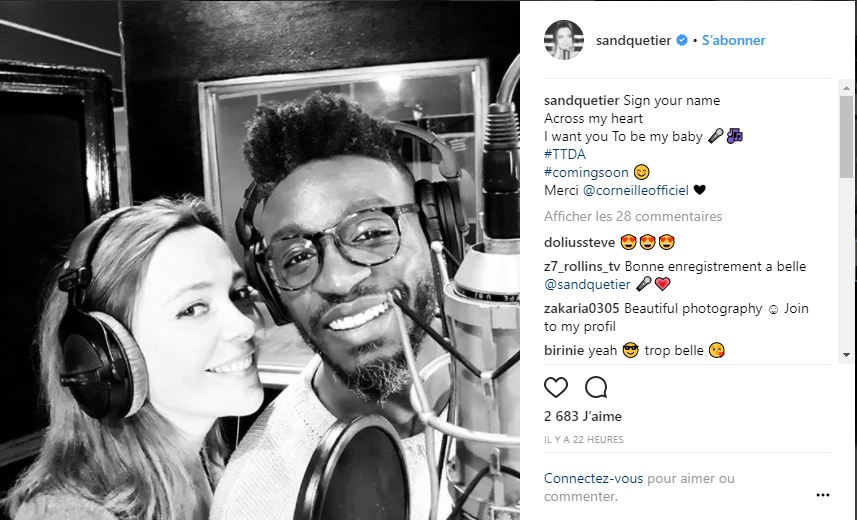857x520 pixels.
Task: Click the IL Y A 22 HEURES timestamp
Action: (584, 440)
